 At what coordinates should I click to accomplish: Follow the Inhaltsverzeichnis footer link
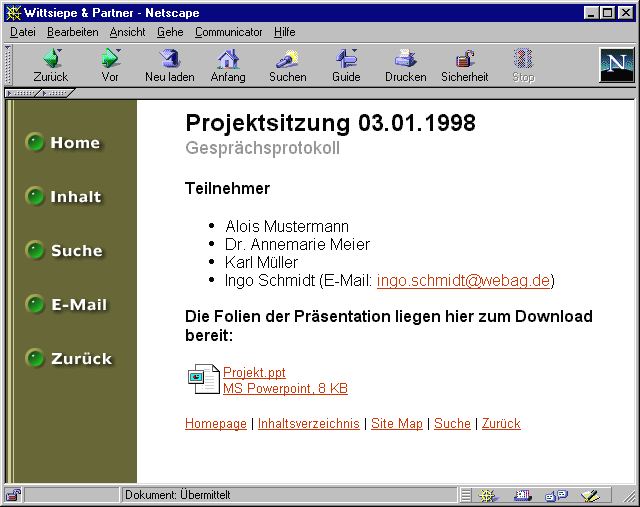pos(309,423)
